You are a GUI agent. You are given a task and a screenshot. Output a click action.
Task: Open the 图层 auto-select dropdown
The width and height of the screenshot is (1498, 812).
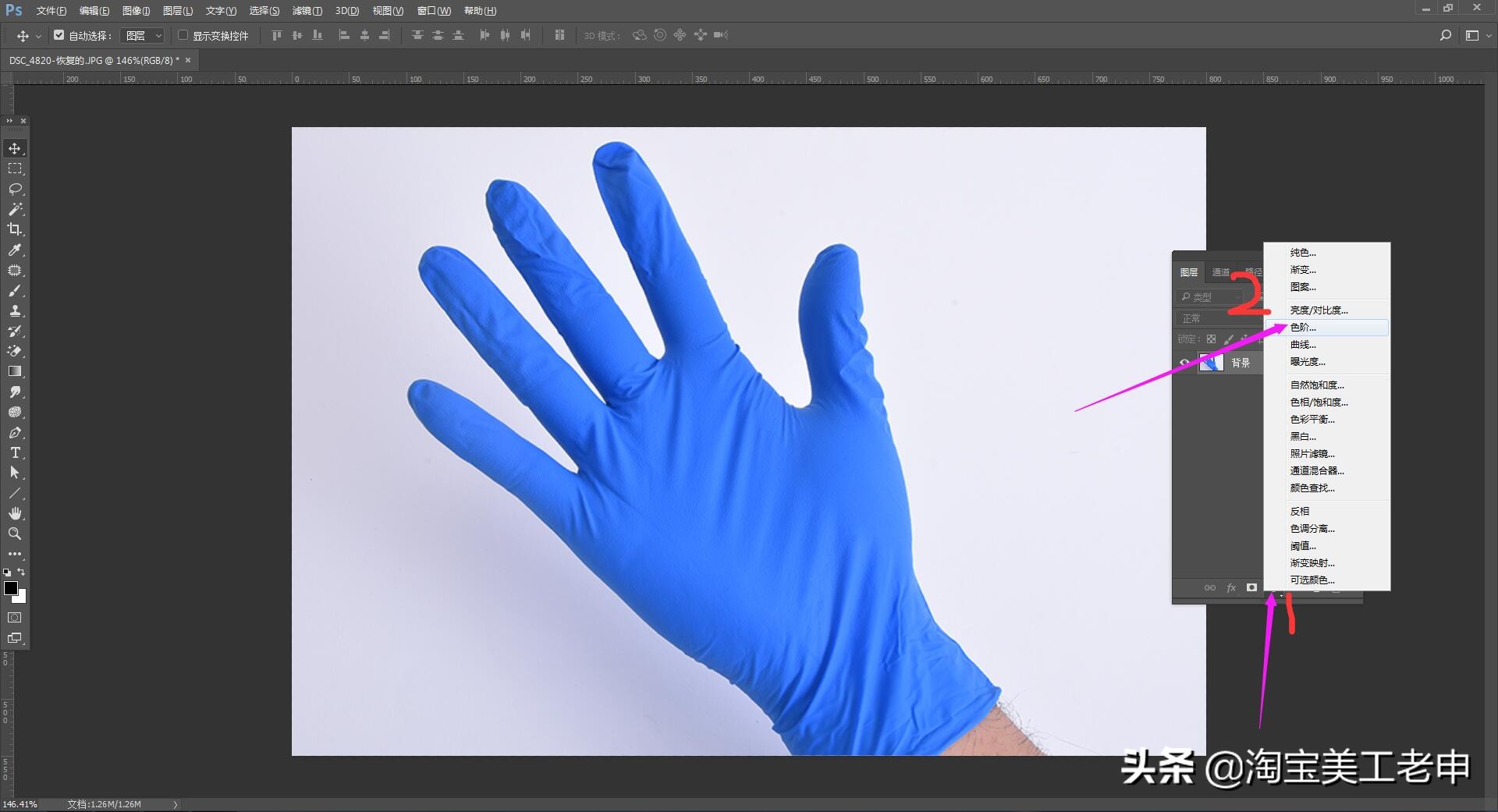144,36
